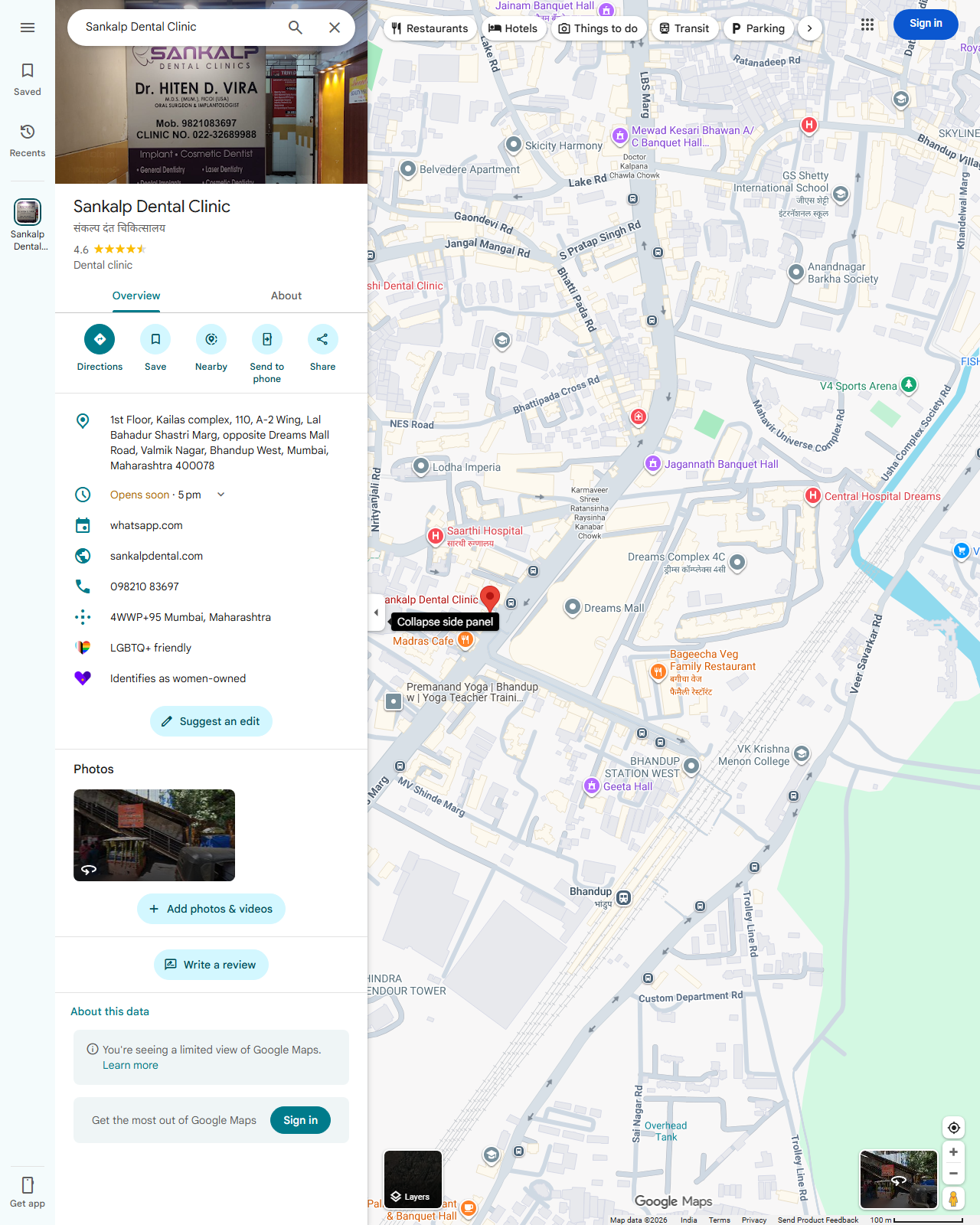The width and height of the screenshot is (980, 1225).
Task: Open sankalpdental.com website link
Action: (x=156, y=556)
